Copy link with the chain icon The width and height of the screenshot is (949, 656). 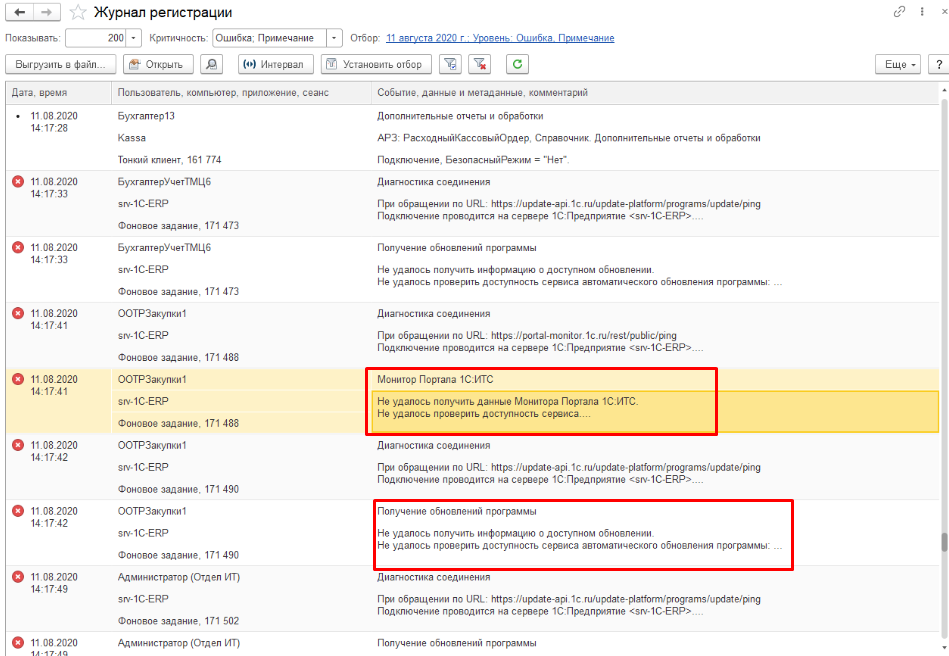[x=899, y=11]
